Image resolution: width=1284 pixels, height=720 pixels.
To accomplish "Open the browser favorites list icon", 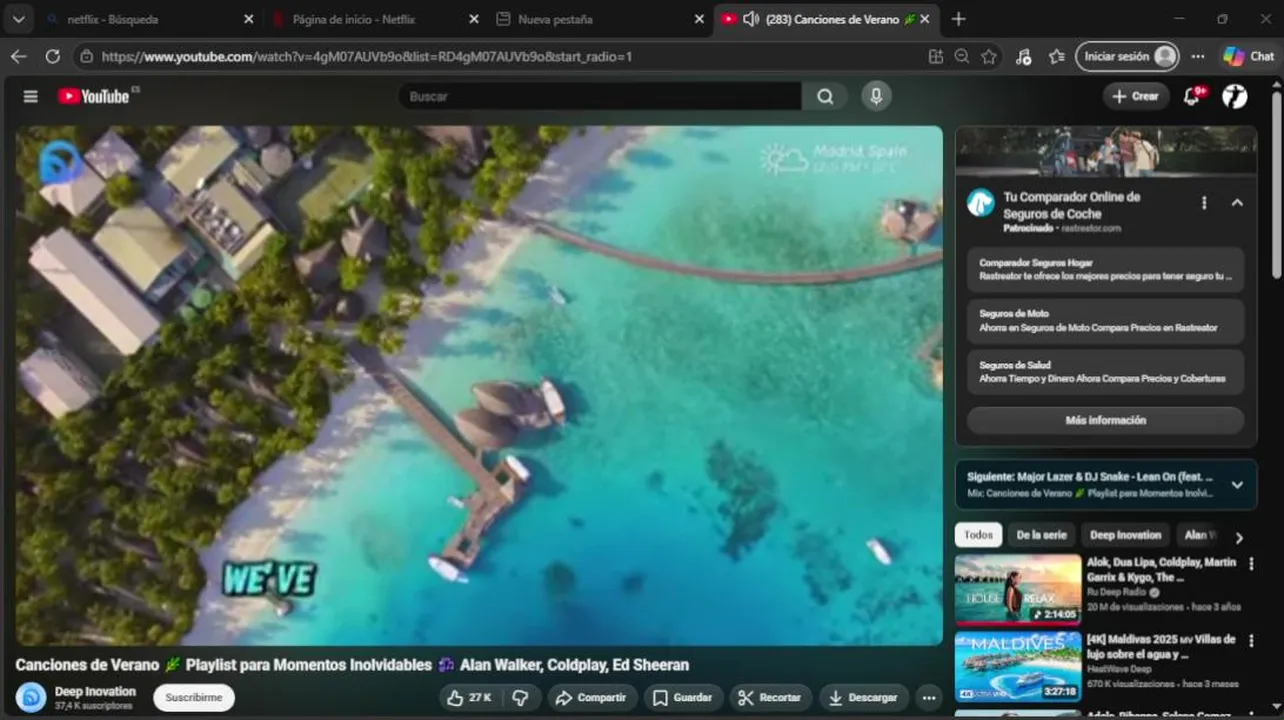I will coord(1057,57).
